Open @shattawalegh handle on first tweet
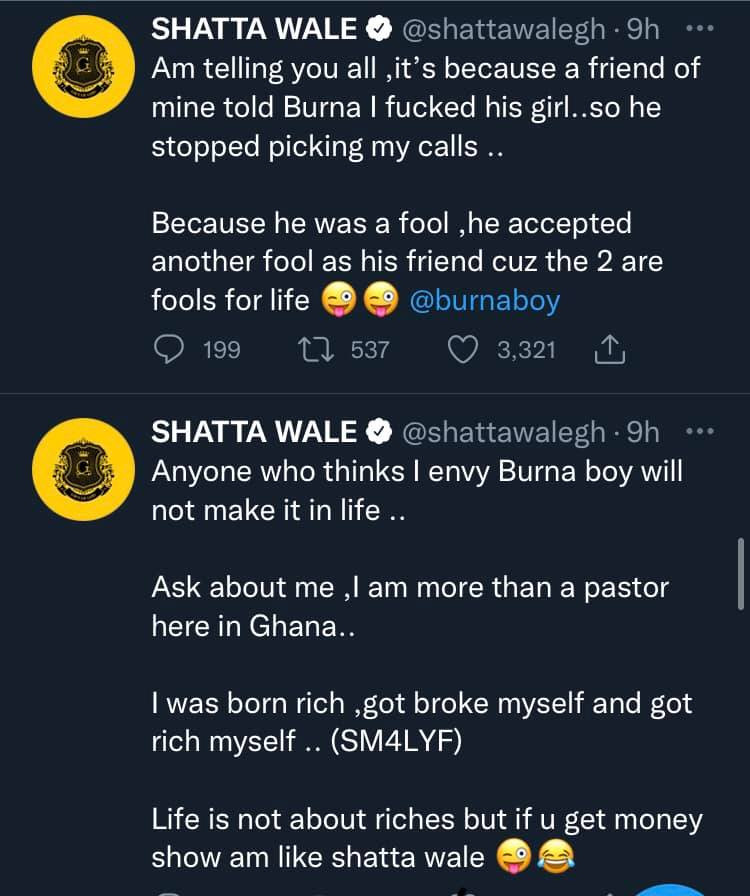The height and width of the screenshot is (896, 750). [x=504, y=30]
